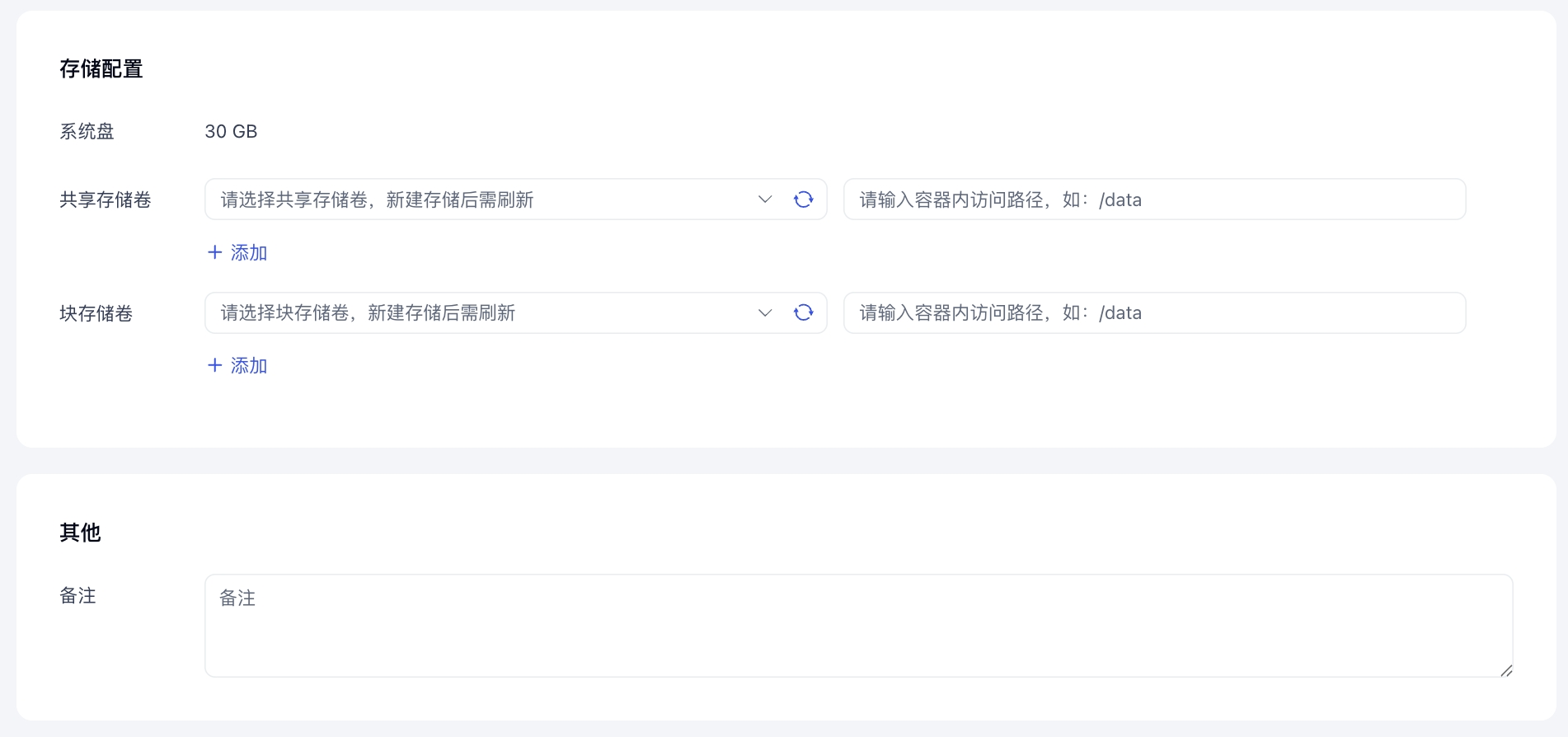Refresh the block storage volume list

pos(803,312)
